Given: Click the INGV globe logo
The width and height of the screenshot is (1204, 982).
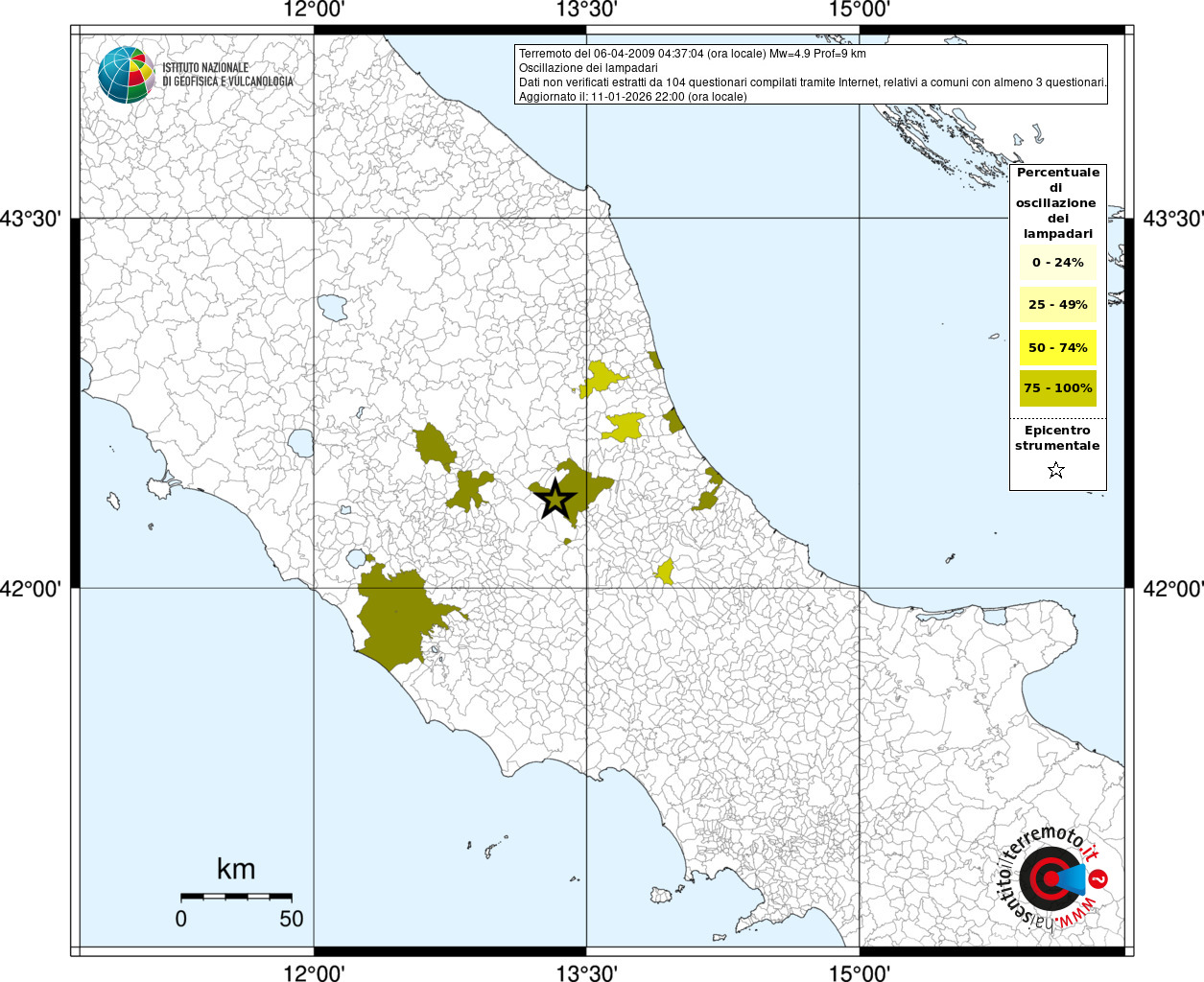Looking at the screenshot, I should (126, 75).
